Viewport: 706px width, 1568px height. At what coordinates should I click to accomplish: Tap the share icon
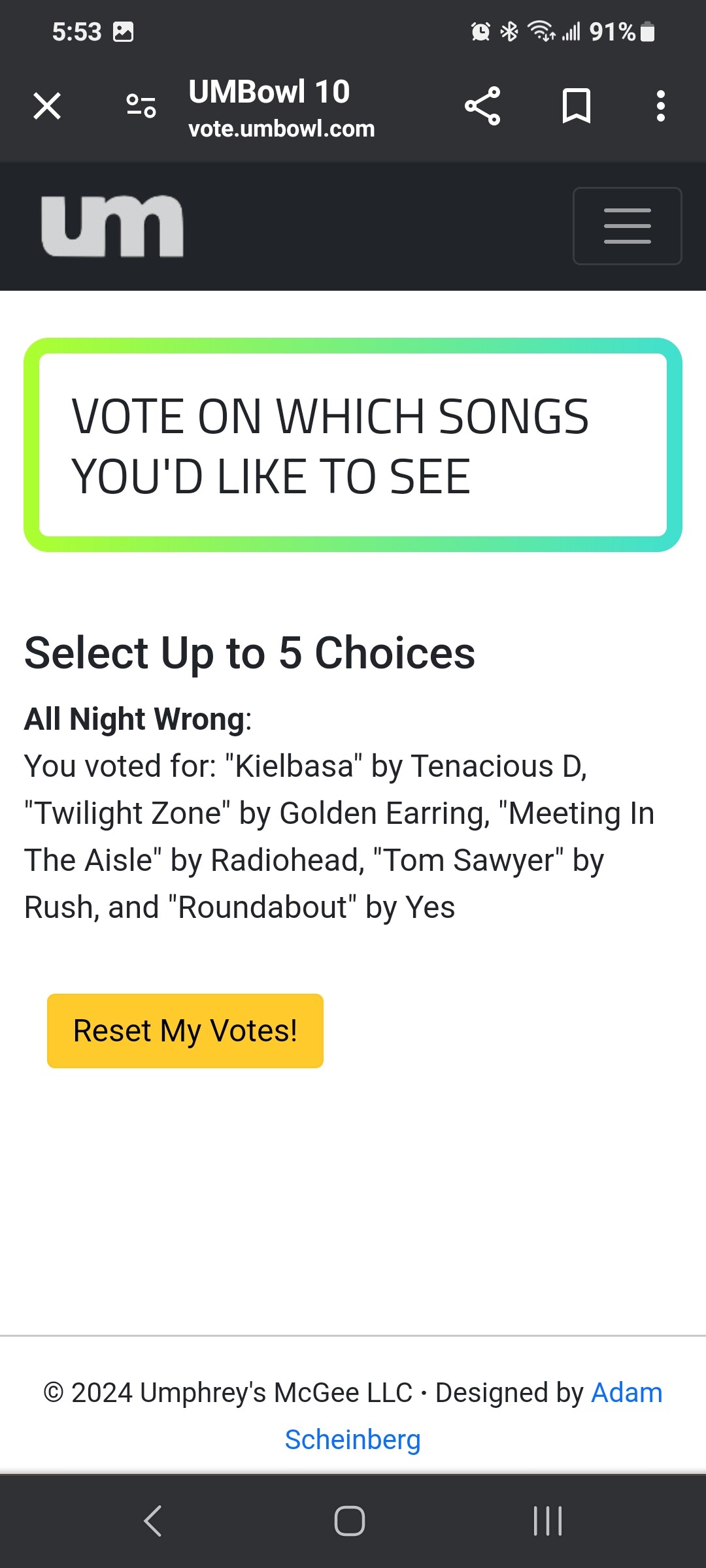482,106
